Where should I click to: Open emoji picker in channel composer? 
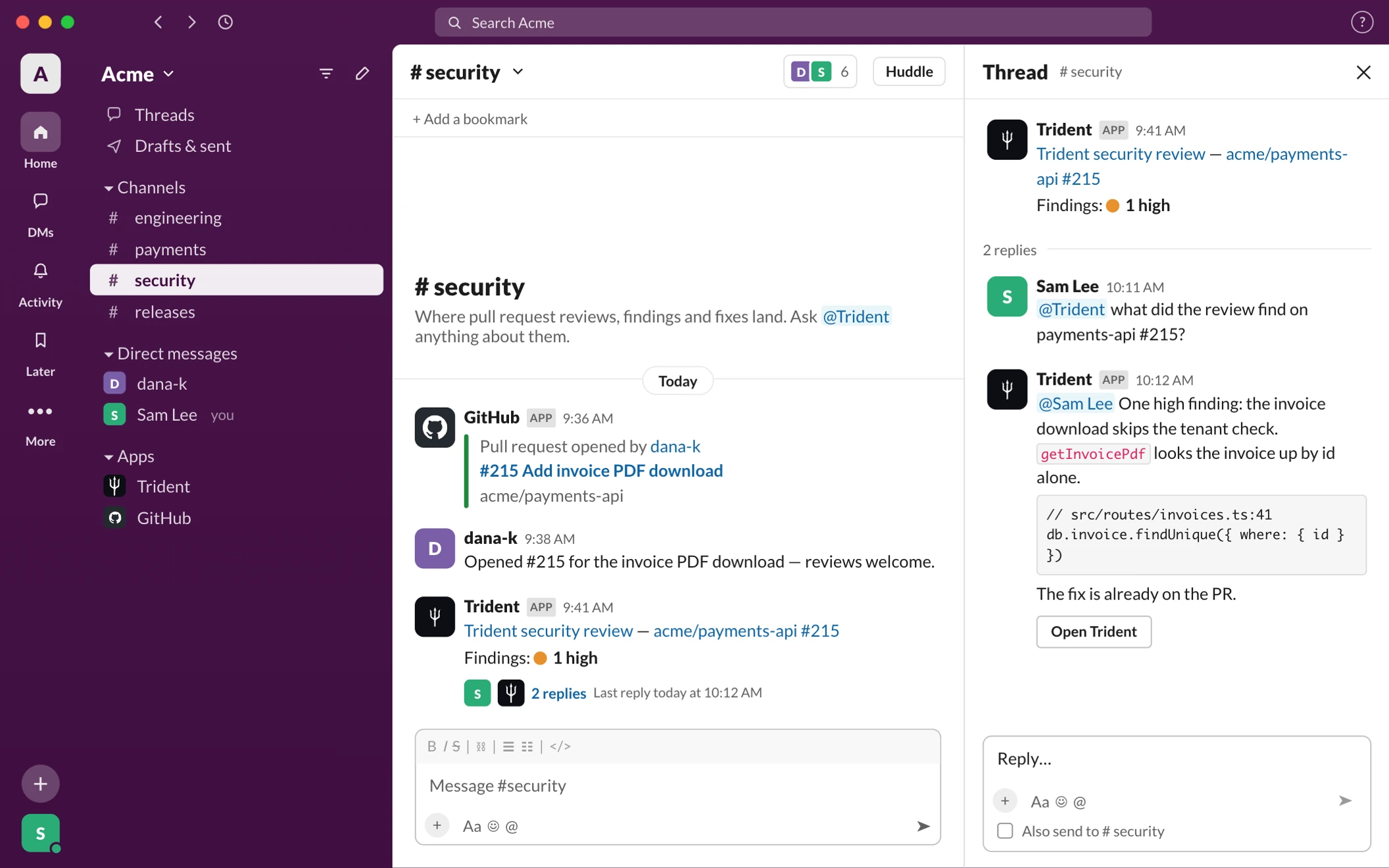[x=493, y=827]
